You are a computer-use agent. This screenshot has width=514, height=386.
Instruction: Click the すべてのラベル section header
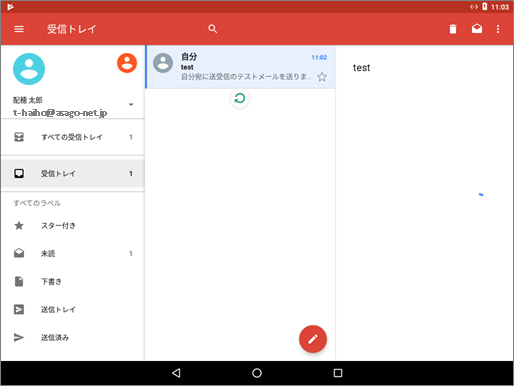(x=37, y=203)
